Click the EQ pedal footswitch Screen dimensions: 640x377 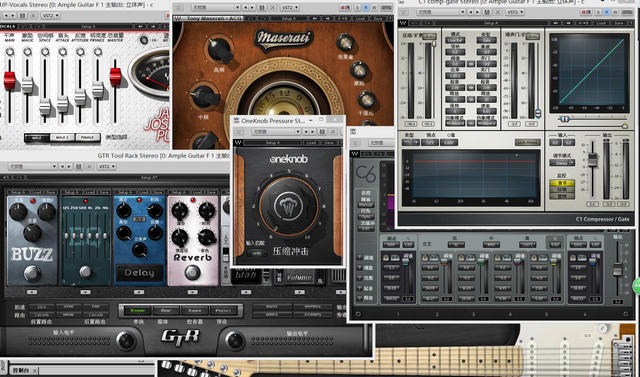[85, 272]
